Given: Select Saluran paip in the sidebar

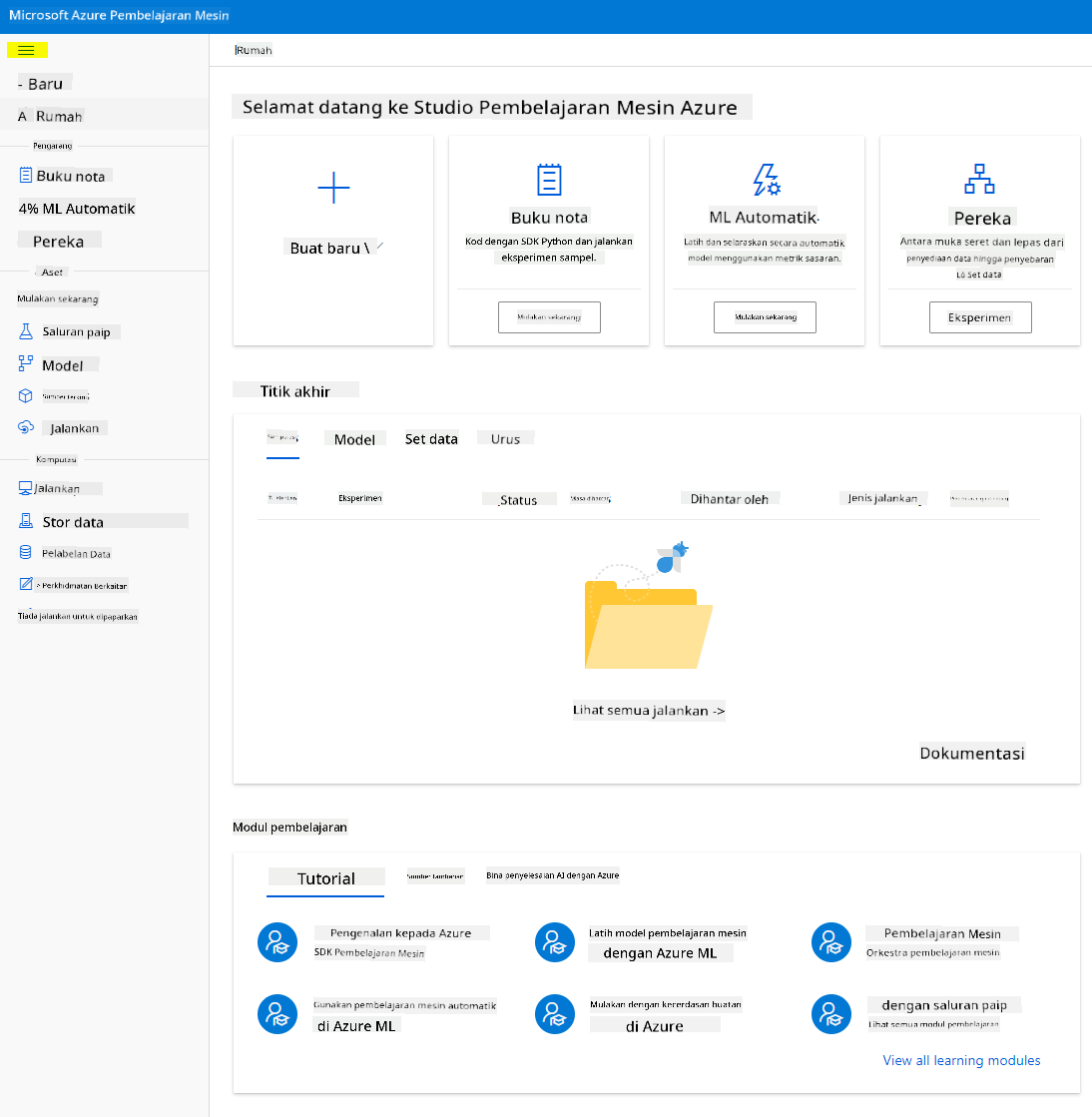Looking at the screenshot, I should point(76,332).
